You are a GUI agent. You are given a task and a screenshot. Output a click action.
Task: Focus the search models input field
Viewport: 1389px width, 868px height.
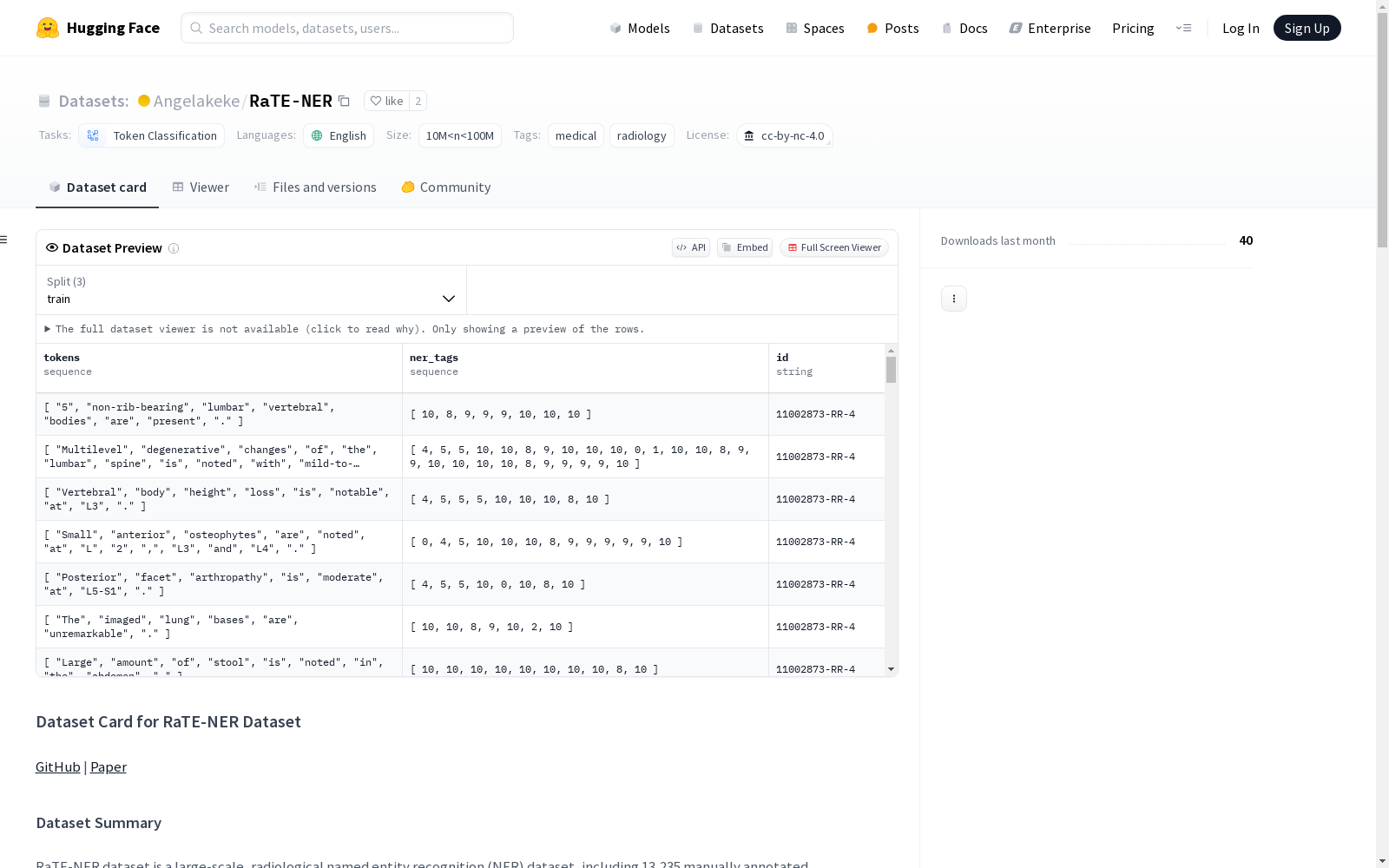[347, 28]
